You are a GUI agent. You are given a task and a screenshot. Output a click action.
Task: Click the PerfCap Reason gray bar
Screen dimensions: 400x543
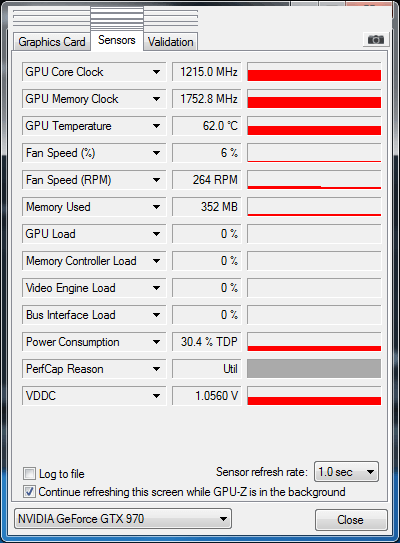314,368
